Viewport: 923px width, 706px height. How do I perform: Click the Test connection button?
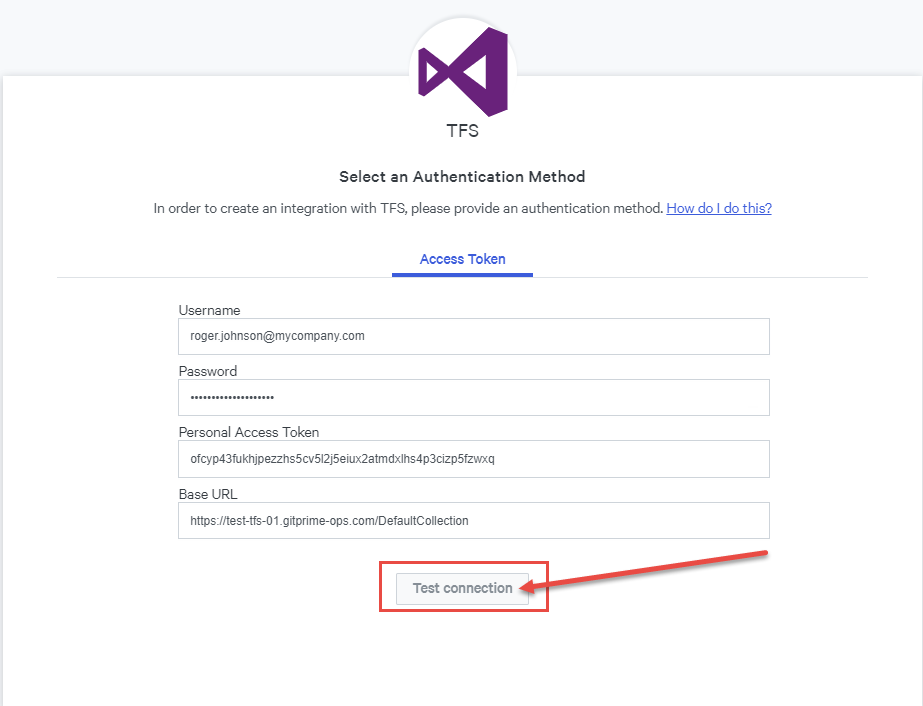[x=463, y=588]
